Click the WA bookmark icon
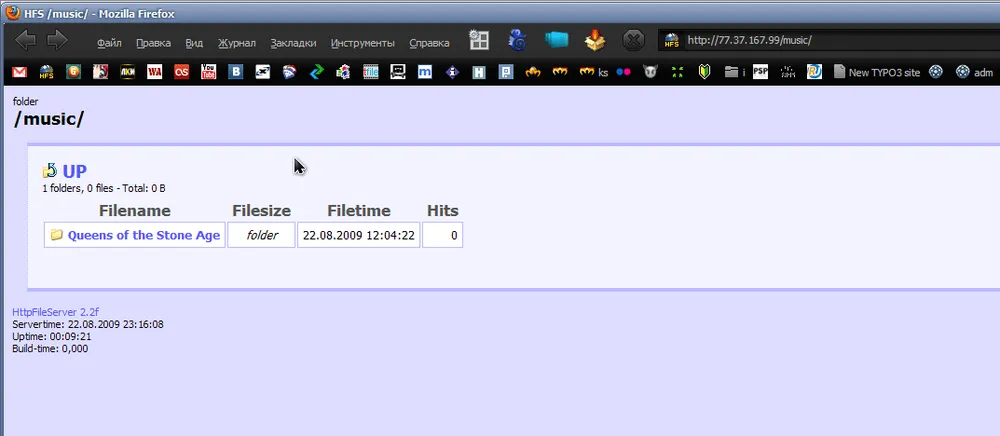The image size is (1000, 436). 154,72
